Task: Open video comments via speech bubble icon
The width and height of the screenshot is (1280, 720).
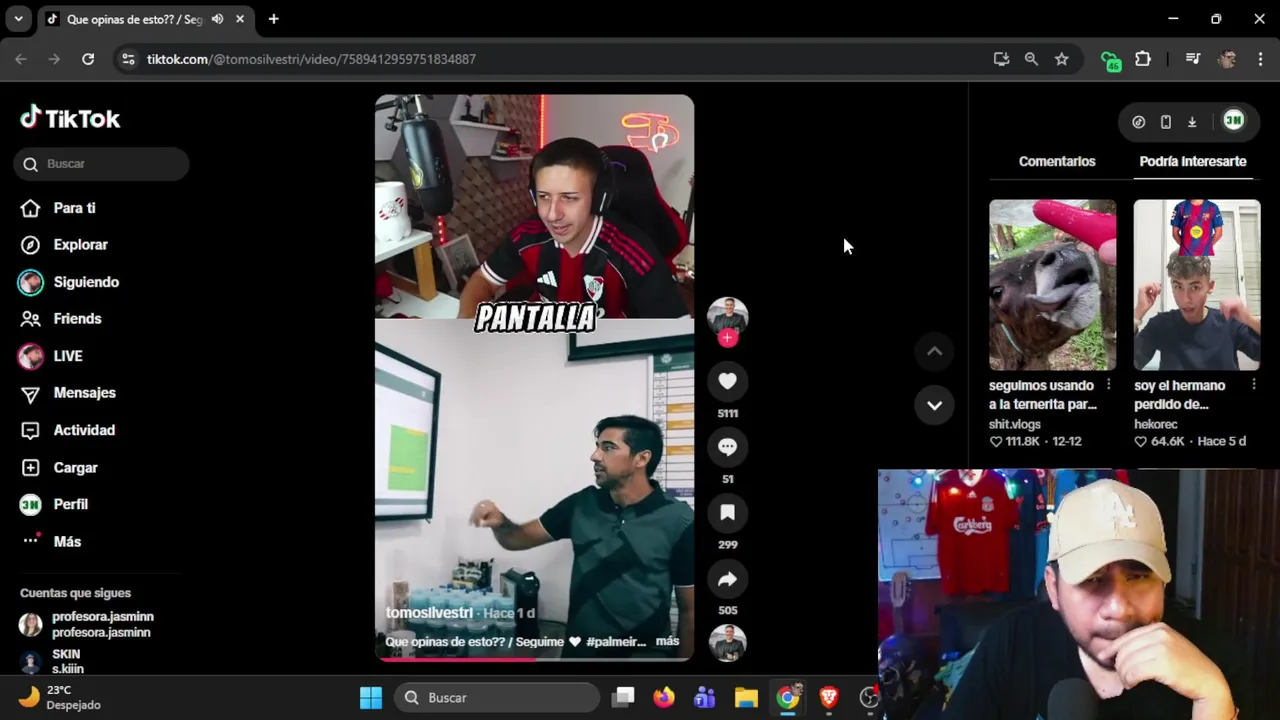Action: (x=727, y=447)
